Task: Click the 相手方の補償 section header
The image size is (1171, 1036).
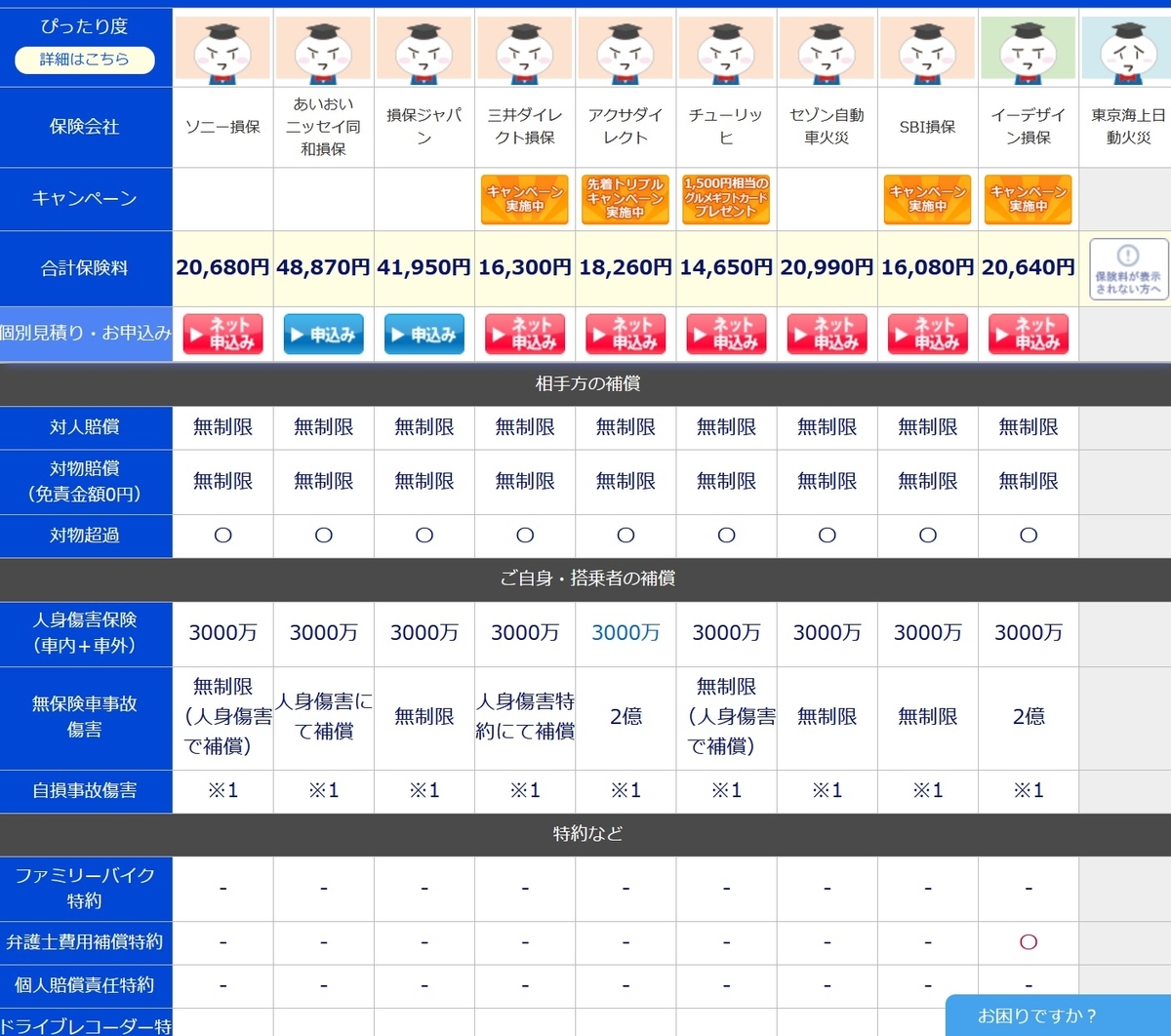Action: point(585,384)
